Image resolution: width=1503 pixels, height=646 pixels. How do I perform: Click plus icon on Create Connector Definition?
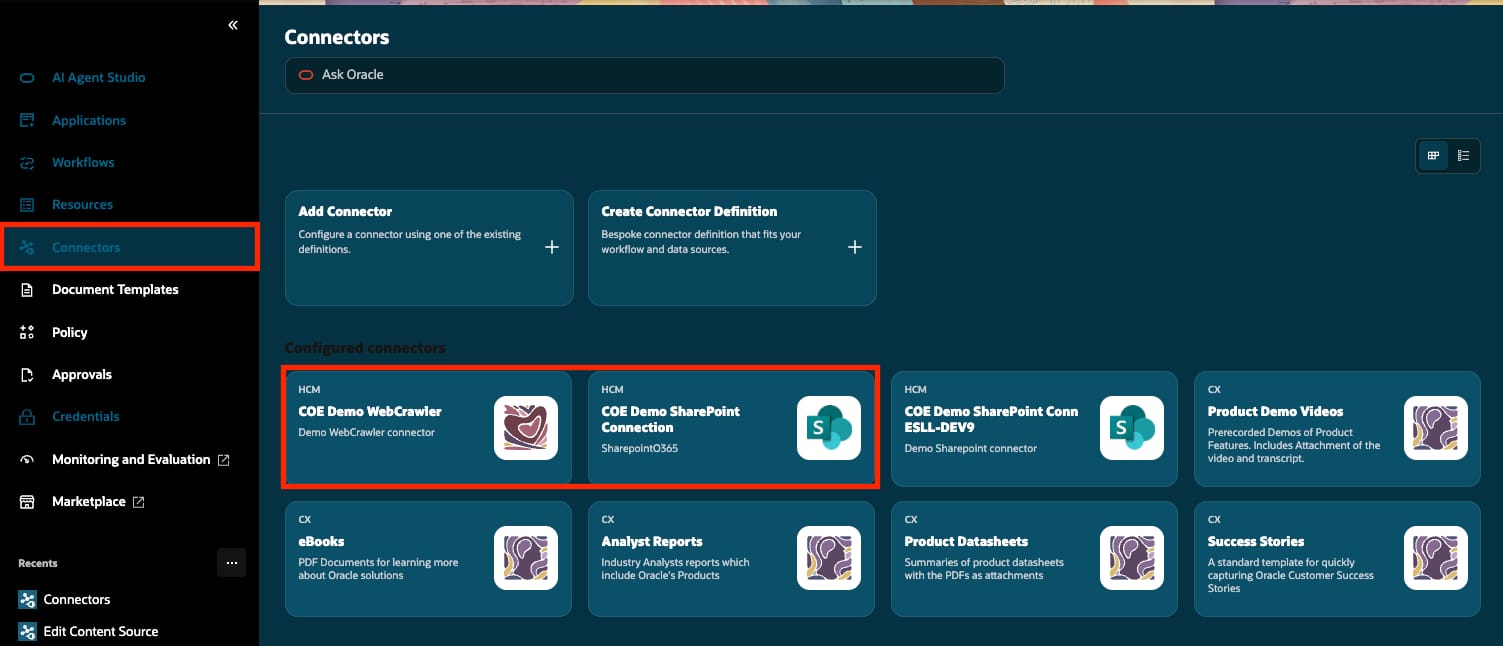[x=855, y=247]
